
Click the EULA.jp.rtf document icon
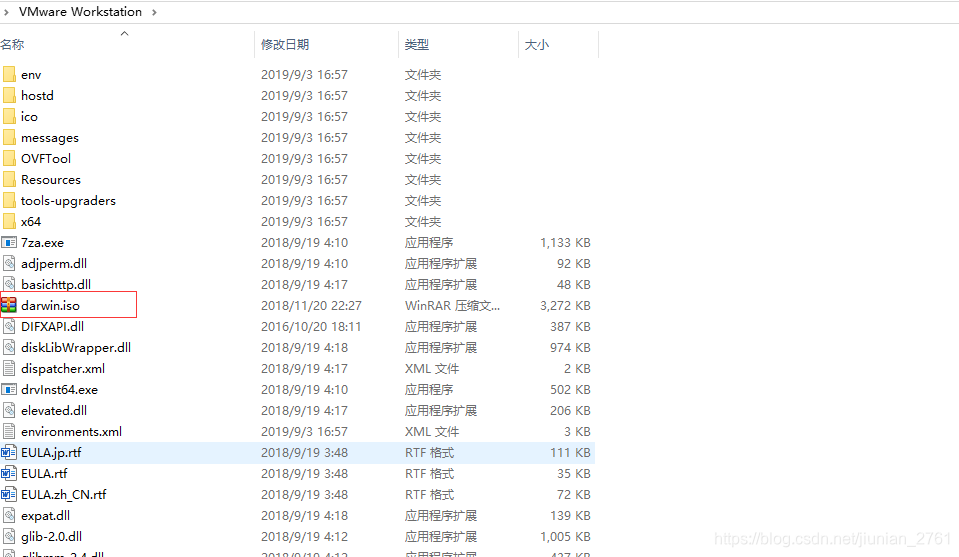tap(9, 452)
